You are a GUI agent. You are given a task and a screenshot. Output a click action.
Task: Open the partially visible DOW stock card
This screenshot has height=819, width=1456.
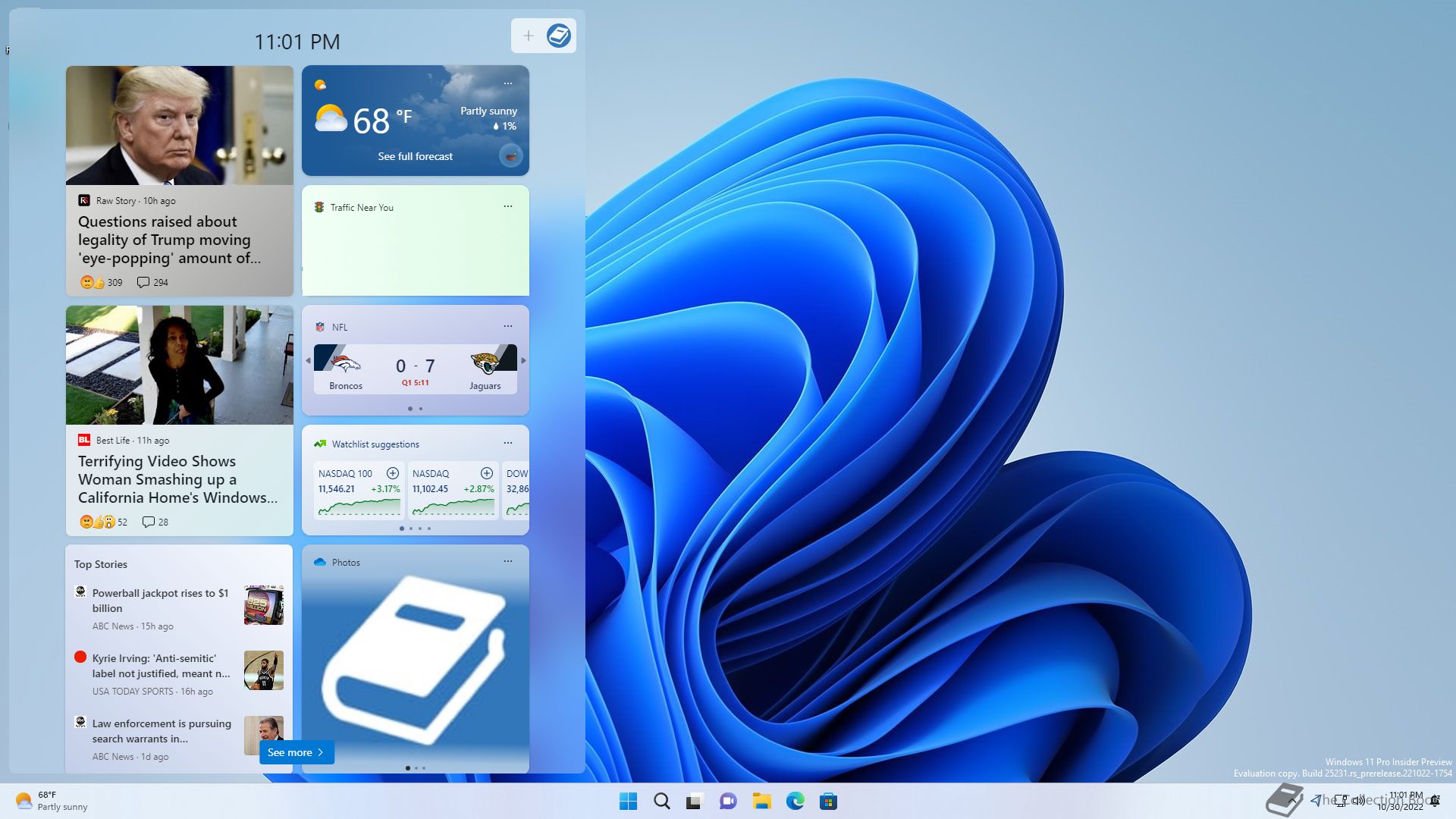[x=516, y=490]
